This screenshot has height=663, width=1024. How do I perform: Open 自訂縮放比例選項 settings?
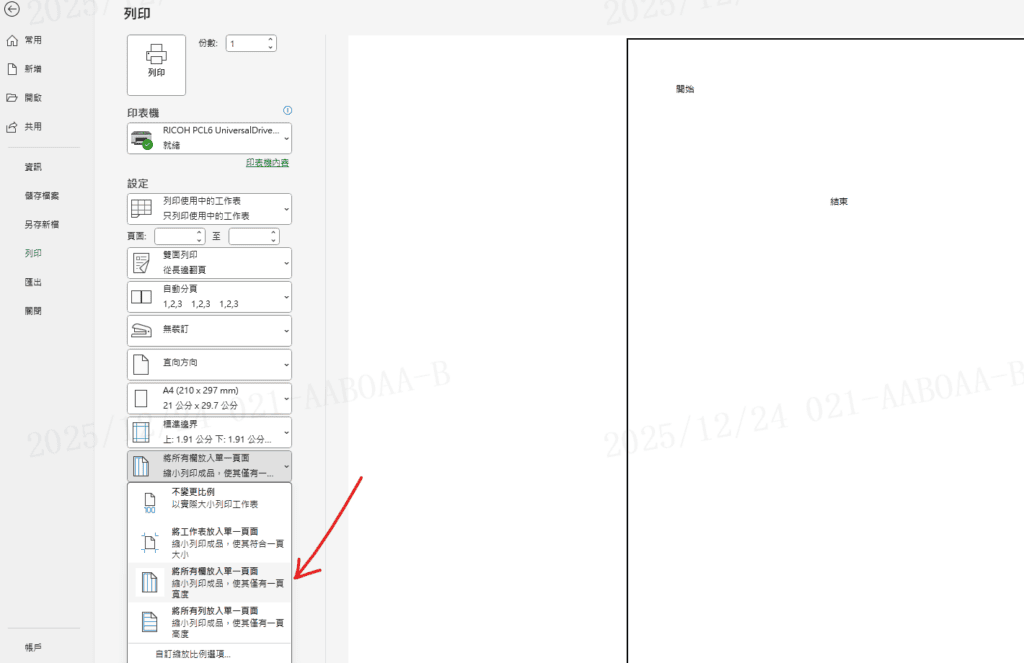[192, 654]
